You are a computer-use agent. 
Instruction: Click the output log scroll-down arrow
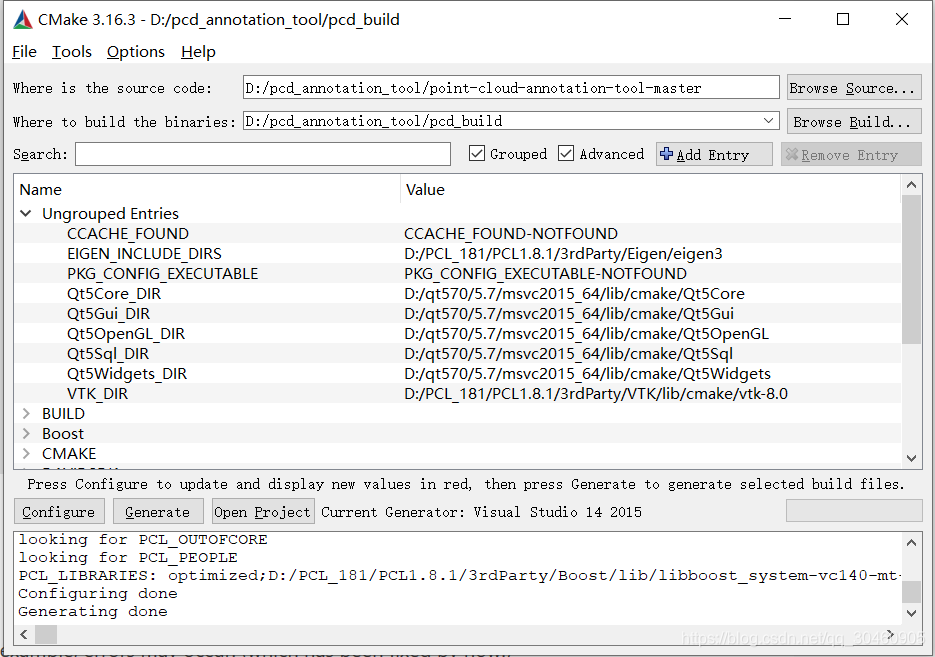click(x=911, y=613)
